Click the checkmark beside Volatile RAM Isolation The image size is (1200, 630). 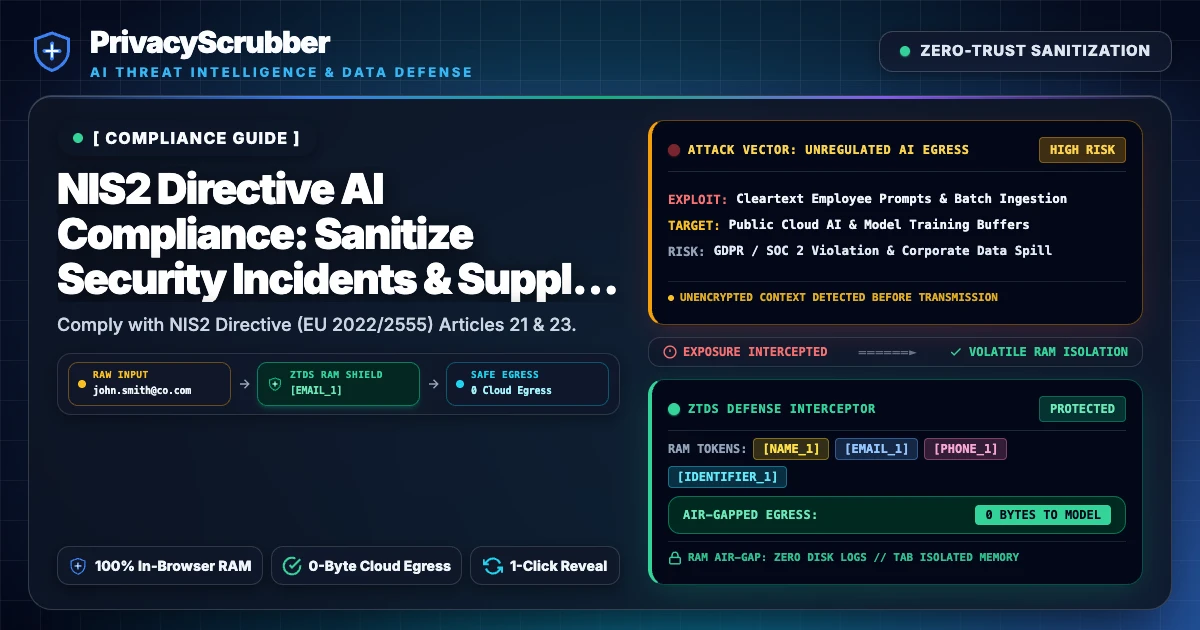(956, 352)
